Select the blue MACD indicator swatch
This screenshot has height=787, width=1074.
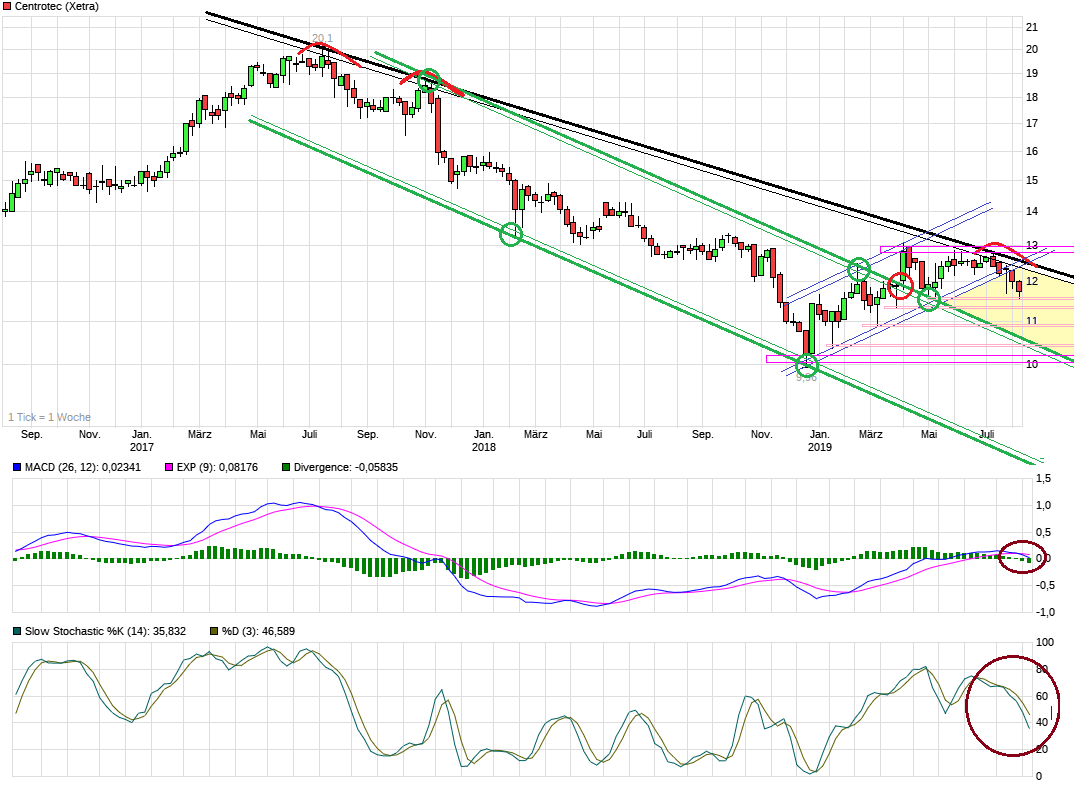coord(16,467)
